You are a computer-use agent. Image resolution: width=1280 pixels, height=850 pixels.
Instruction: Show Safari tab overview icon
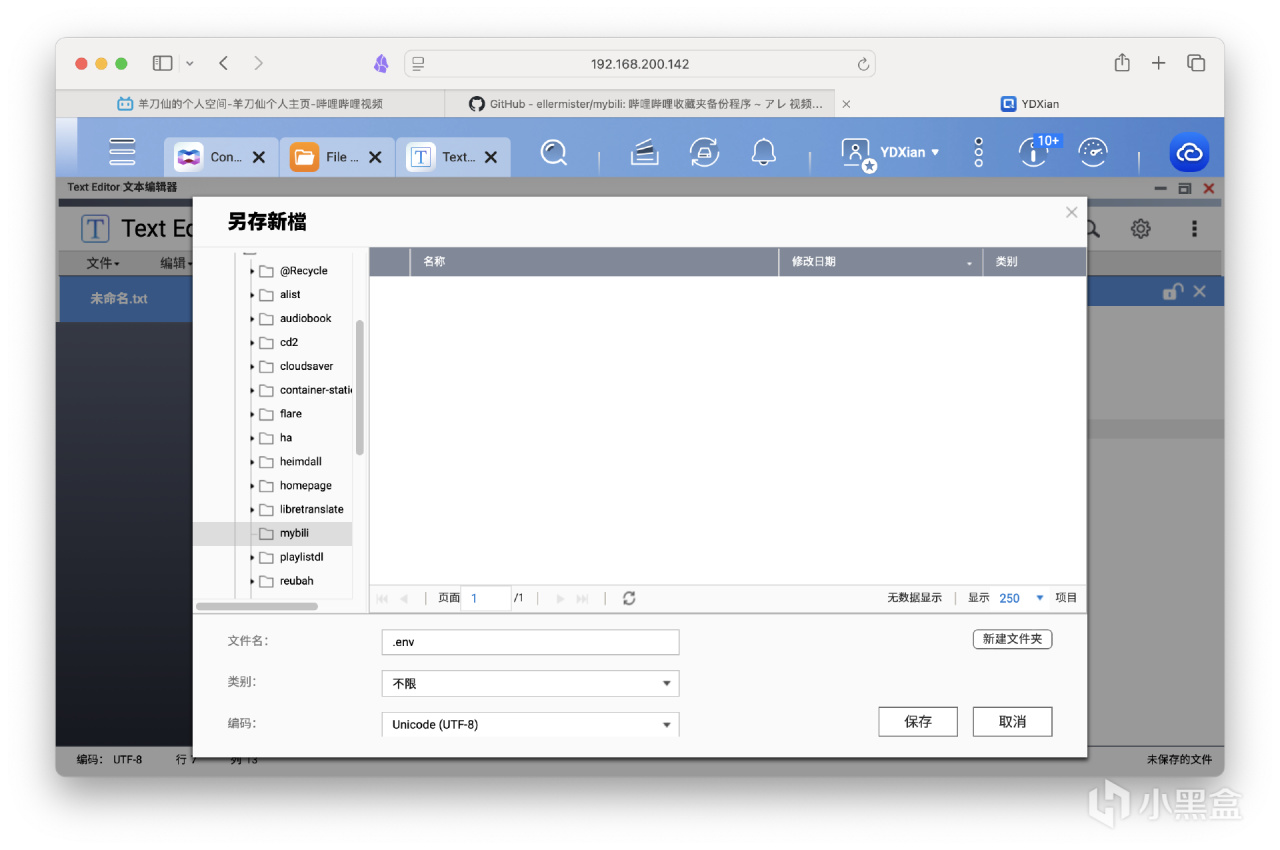1196,63
